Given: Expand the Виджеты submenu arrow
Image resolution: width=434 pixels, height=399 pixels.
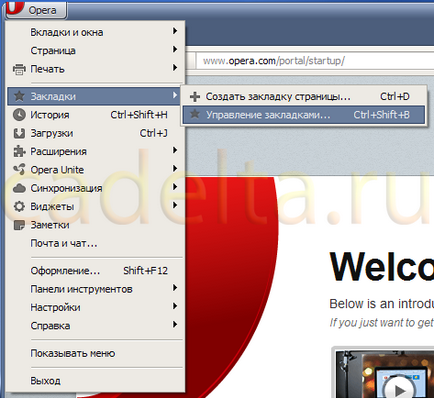Looking at the screenshot, I should pyautogui.click(x=175, y=205).
